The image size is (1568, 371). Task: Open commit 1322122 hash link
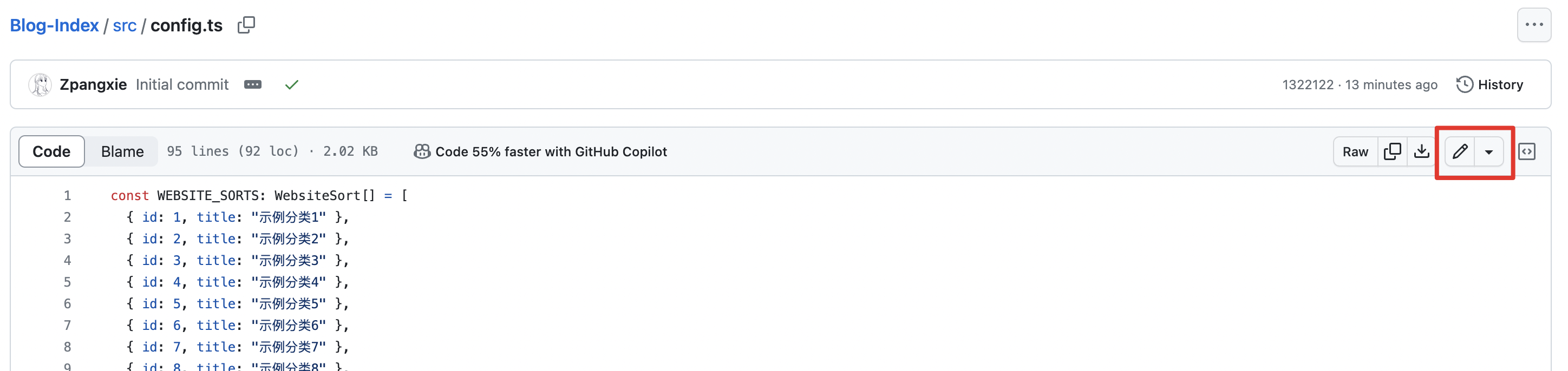tap(1308, 84)
